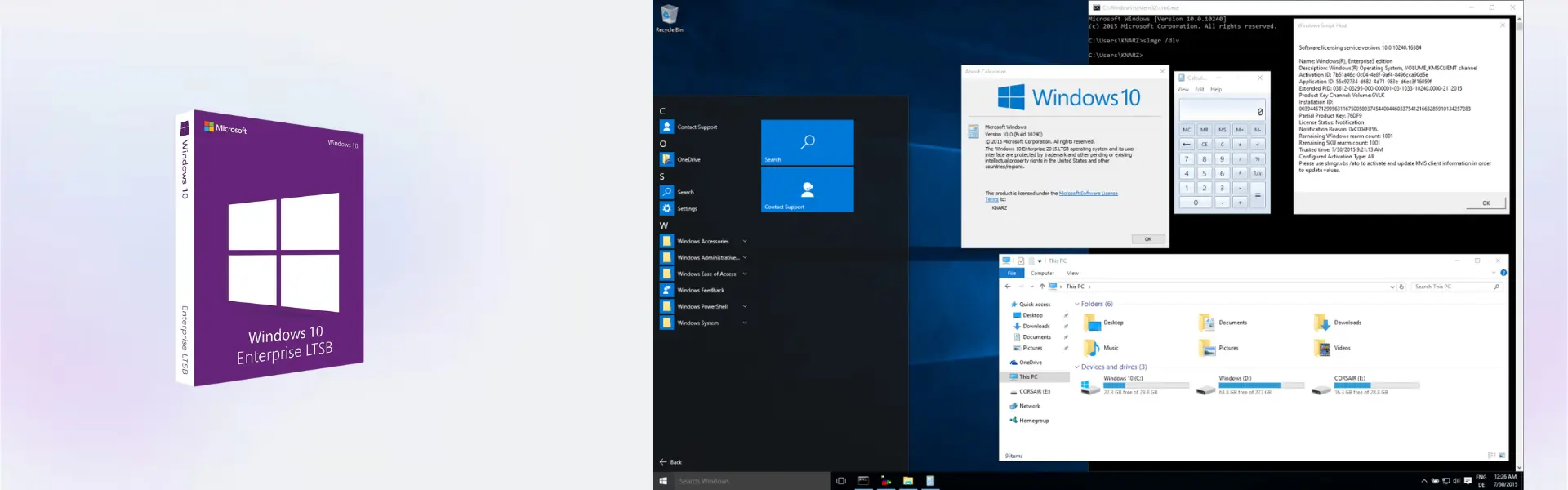
Task: Select Windows (D:) drive
Action: pos(1249,385)
